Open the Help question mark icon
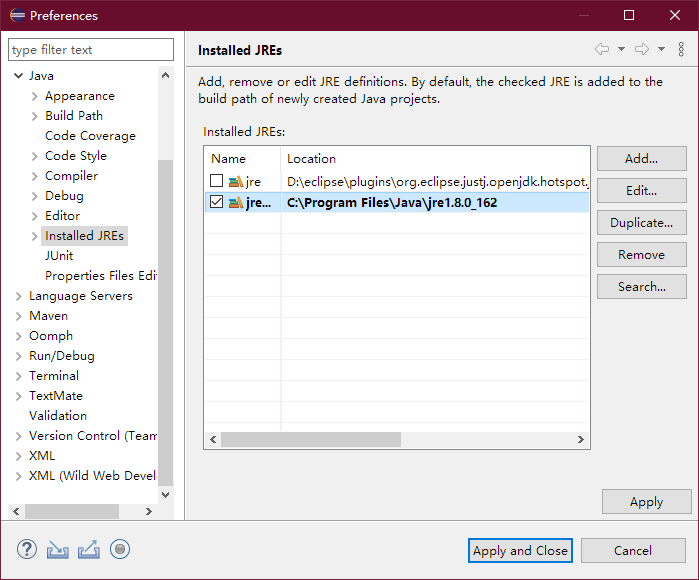 [x=27, y=549]
